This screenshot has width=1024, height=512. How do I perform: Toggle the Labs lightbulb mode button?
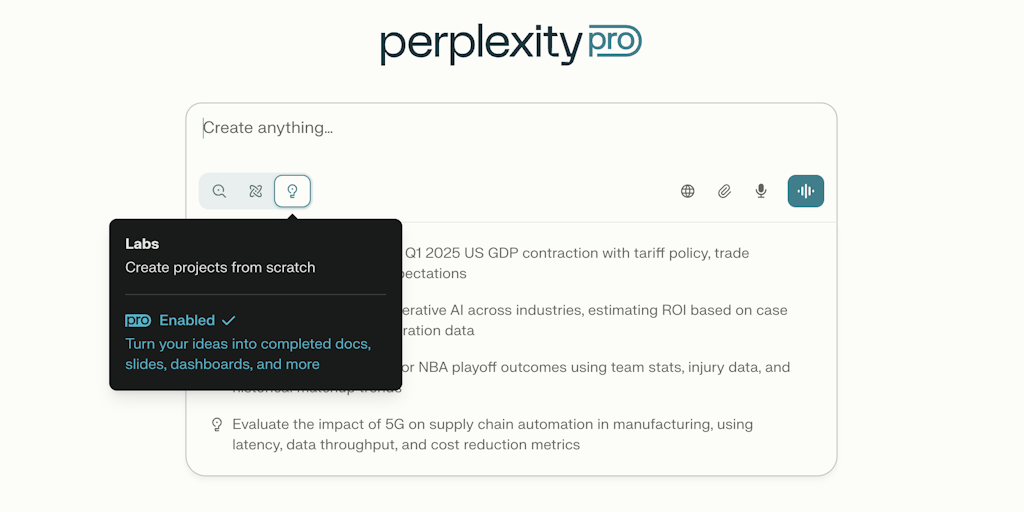coord(293,191)
